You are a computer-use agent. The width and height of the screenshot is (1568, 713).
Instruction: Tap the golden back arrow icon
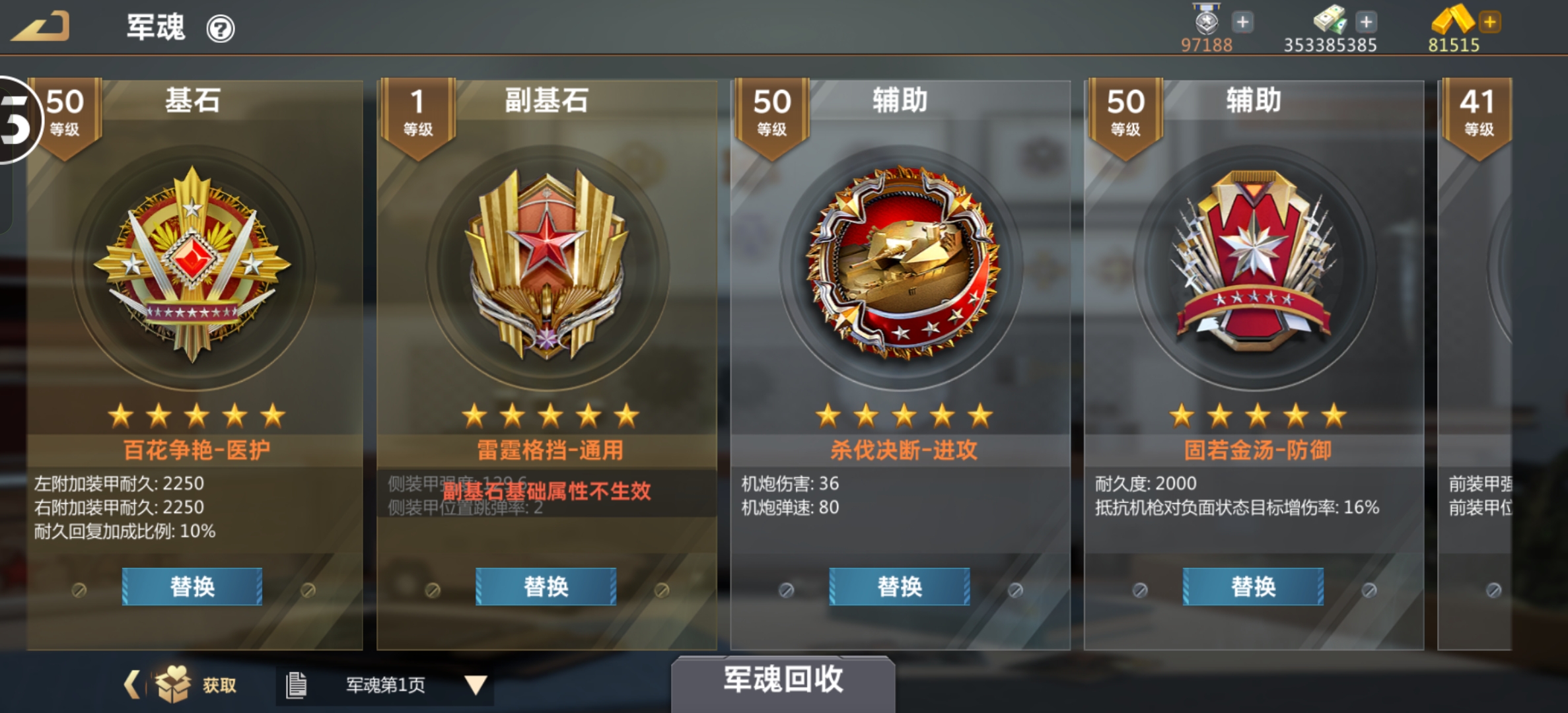40,27
